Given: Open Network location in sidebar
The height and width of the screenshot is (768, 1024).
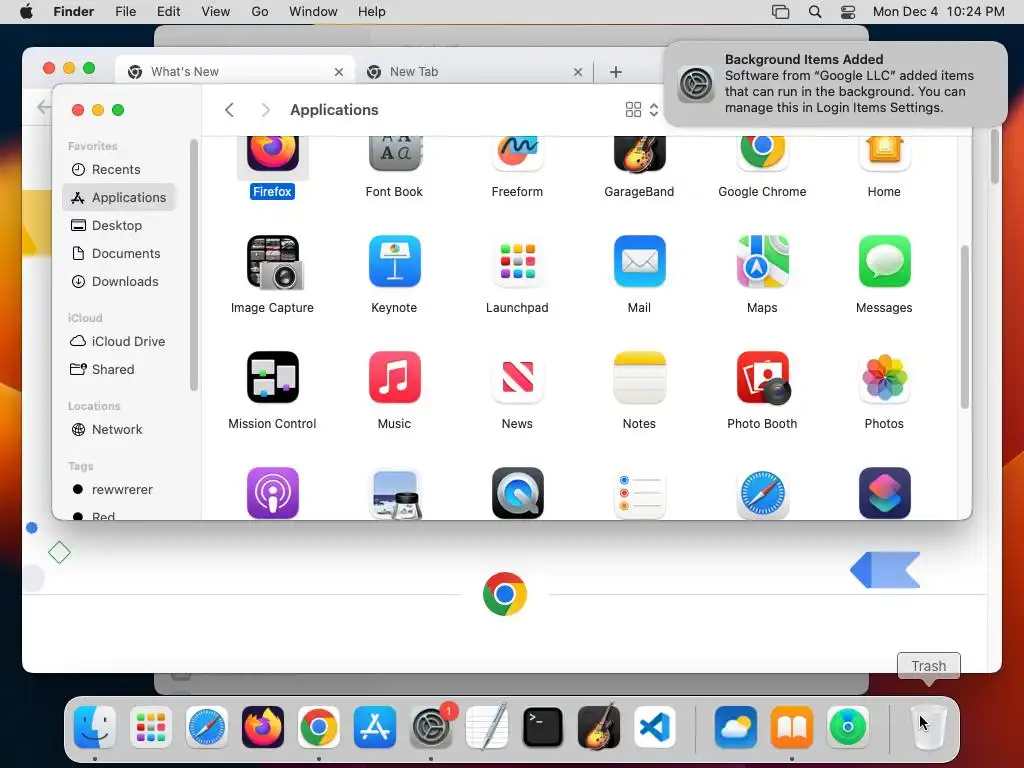Looking at the screenshot, I should (x=119, y=430).
